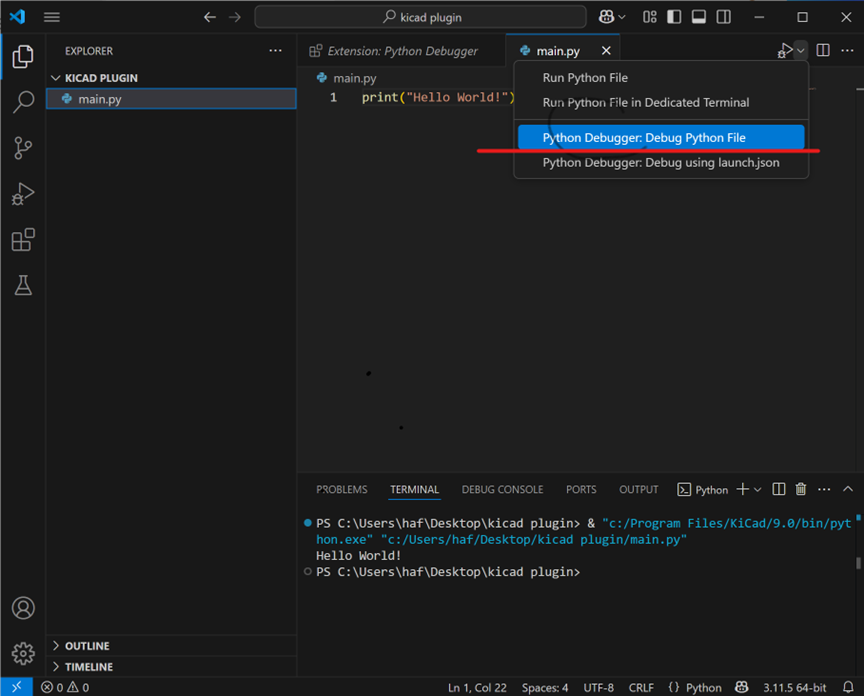Click the "Hello World!" terminal output line
The width and height of the screenshot is (864, 696).
[358, 555]
